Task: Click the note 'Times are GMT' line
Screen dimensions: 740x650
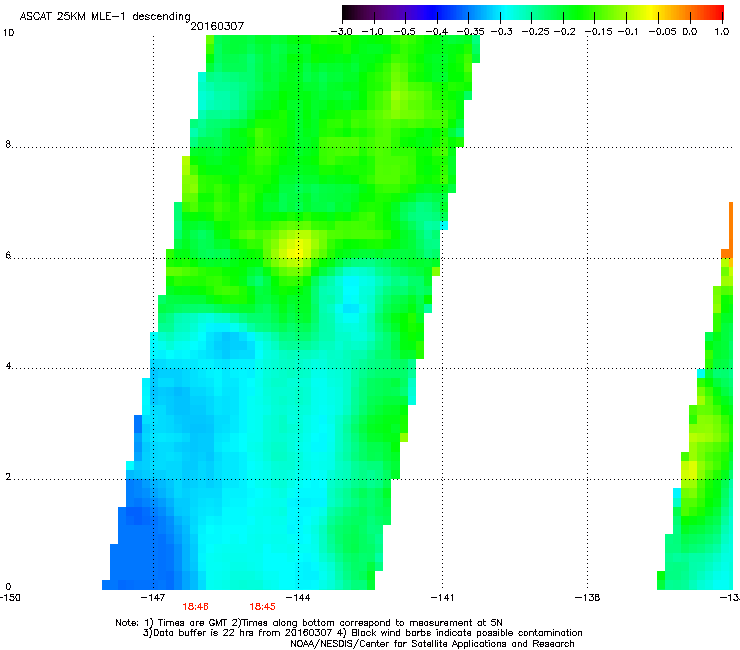Action: coord(309,623)
